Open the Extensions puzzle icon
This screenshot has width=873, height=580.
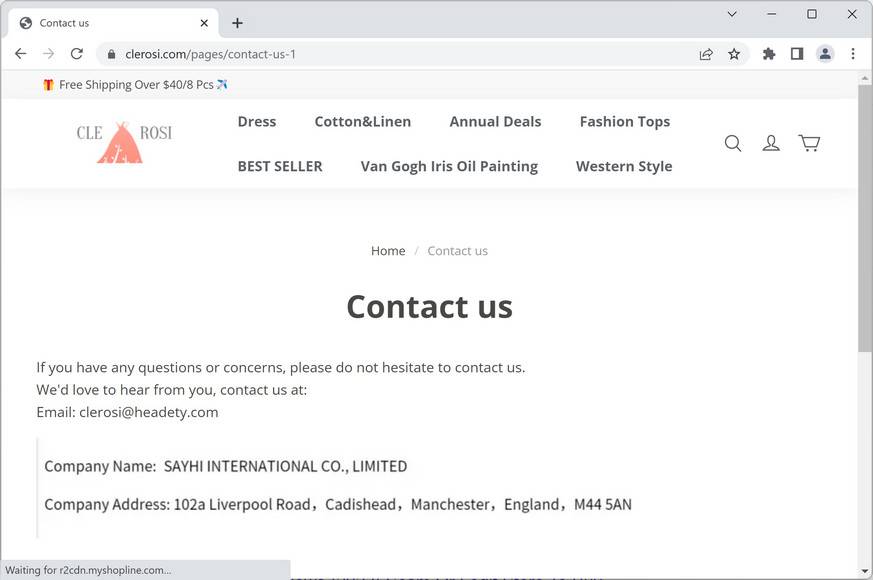click(769, 54)
